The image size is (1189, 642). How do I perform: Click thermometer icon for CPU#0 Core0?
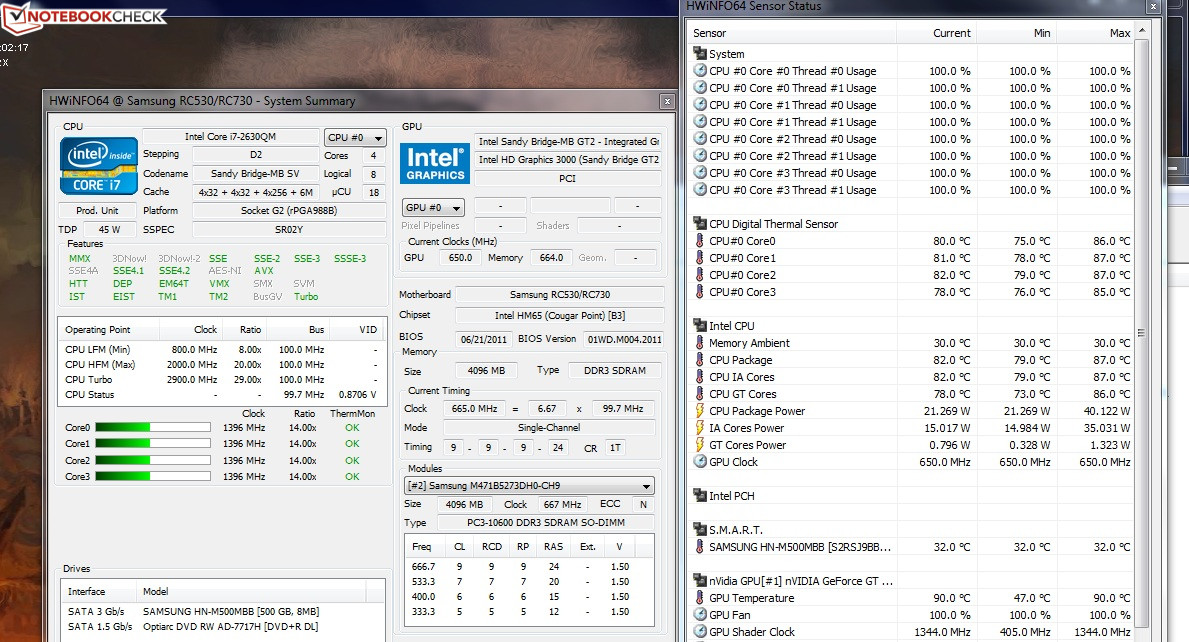click(700, 240)
